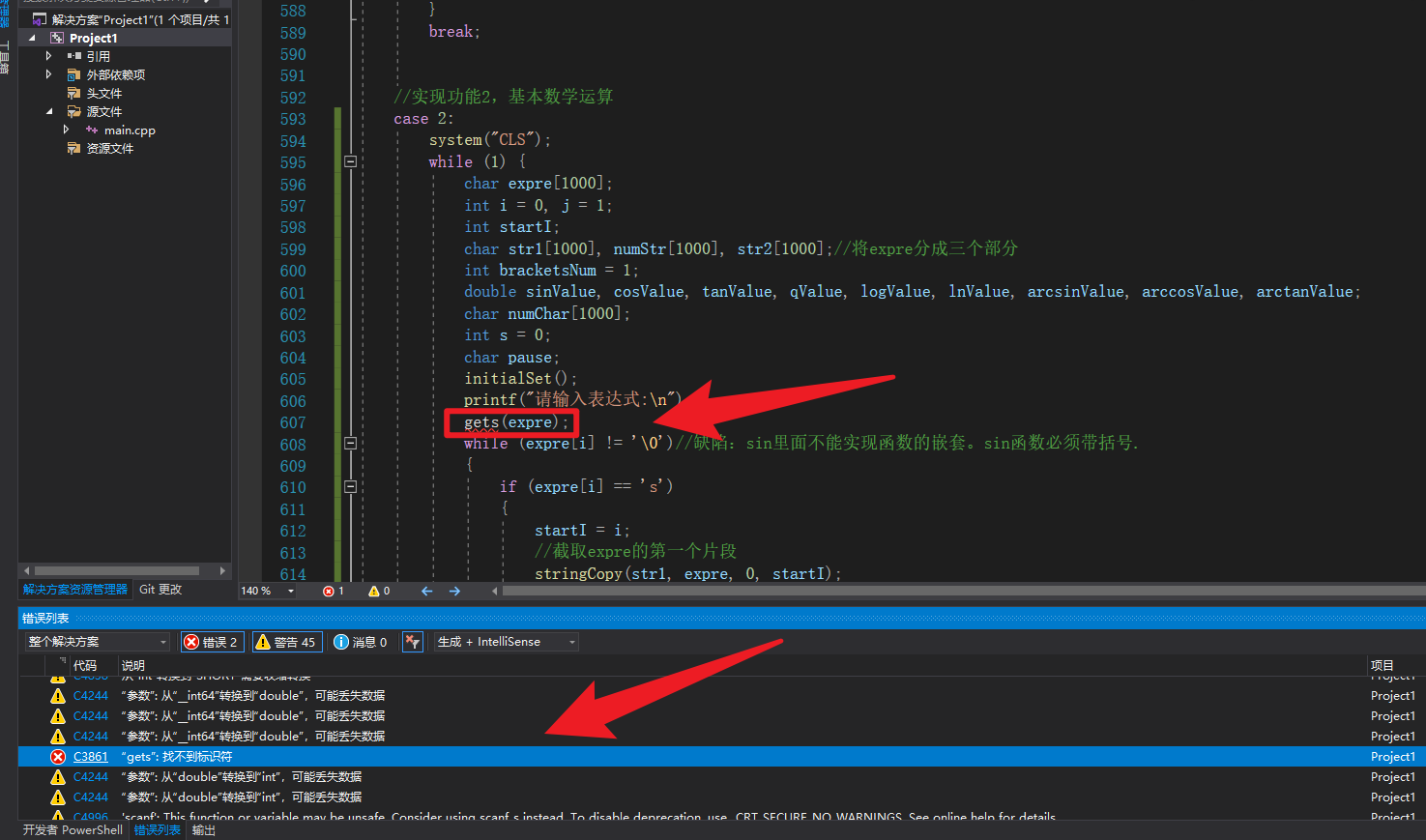The height and width of the screenshot is (840, 1426).
Task: Click the C3861 error code link
Action: click(90, 756)
